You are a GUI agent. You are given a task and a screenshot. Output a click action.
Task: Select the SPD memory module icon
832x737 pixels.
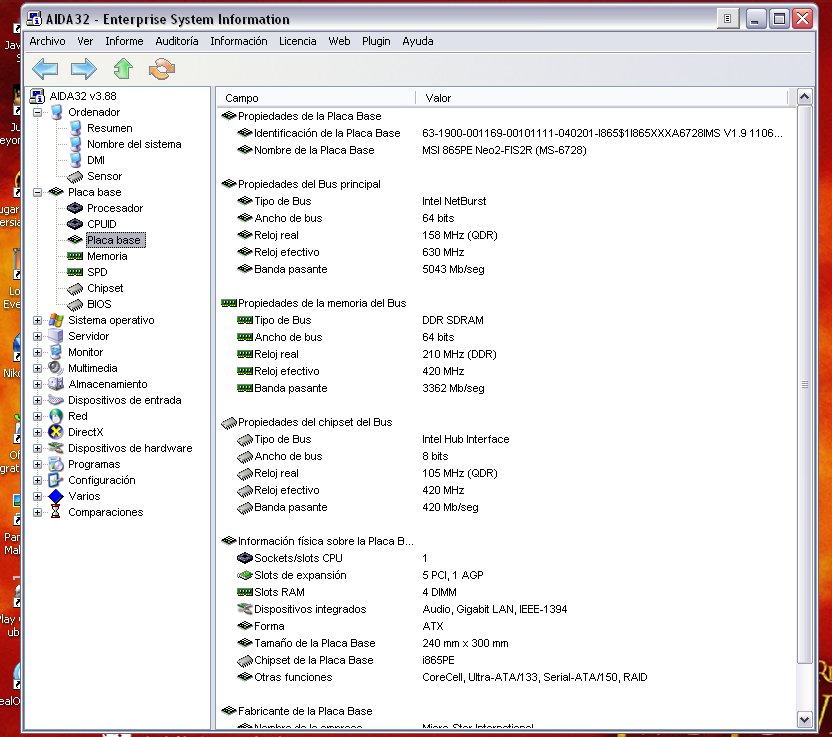(x=75, y=272)
